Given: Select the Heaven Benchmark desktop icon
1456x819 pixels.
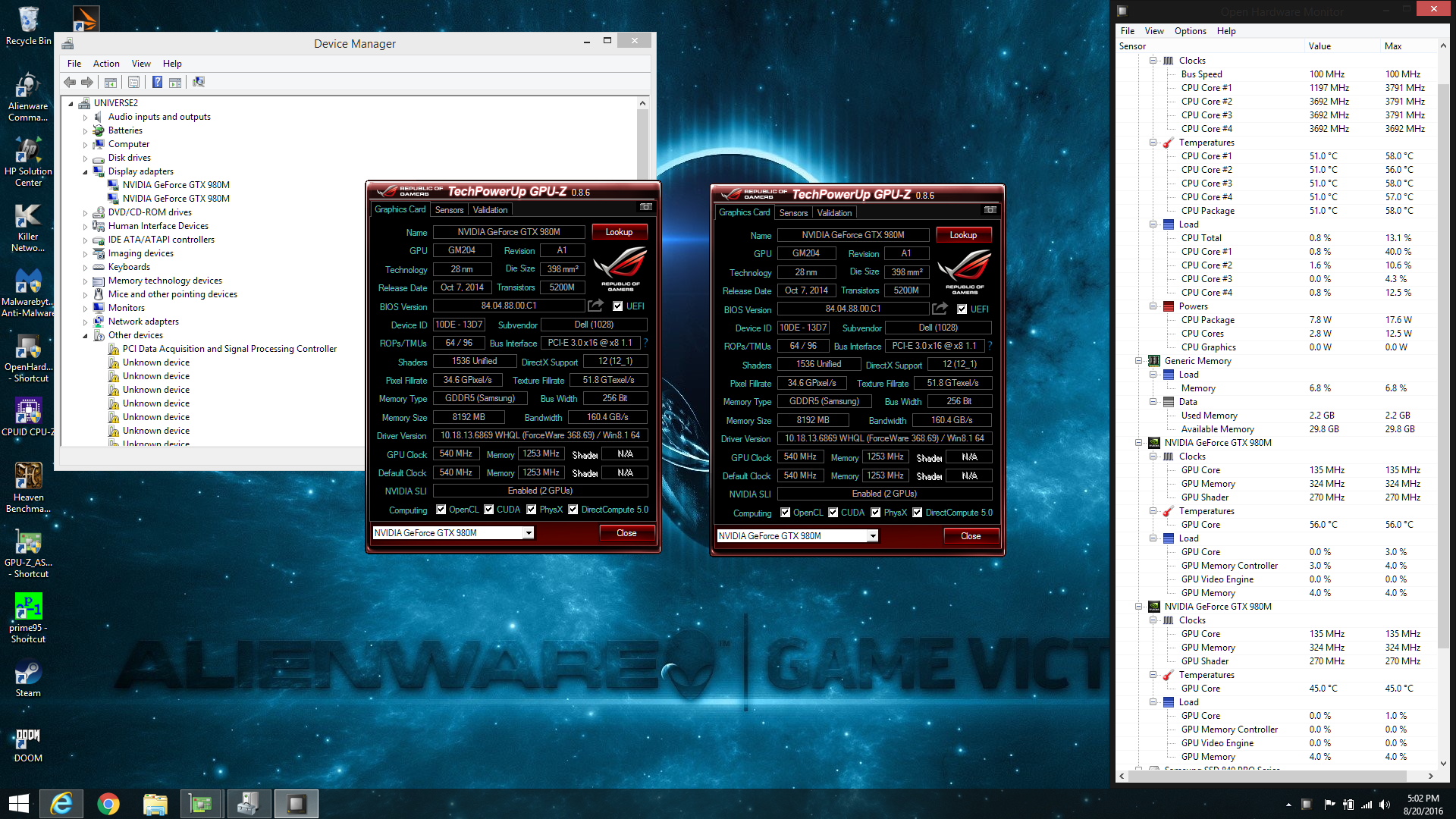Looking at the screenshot, I should 28,488.
